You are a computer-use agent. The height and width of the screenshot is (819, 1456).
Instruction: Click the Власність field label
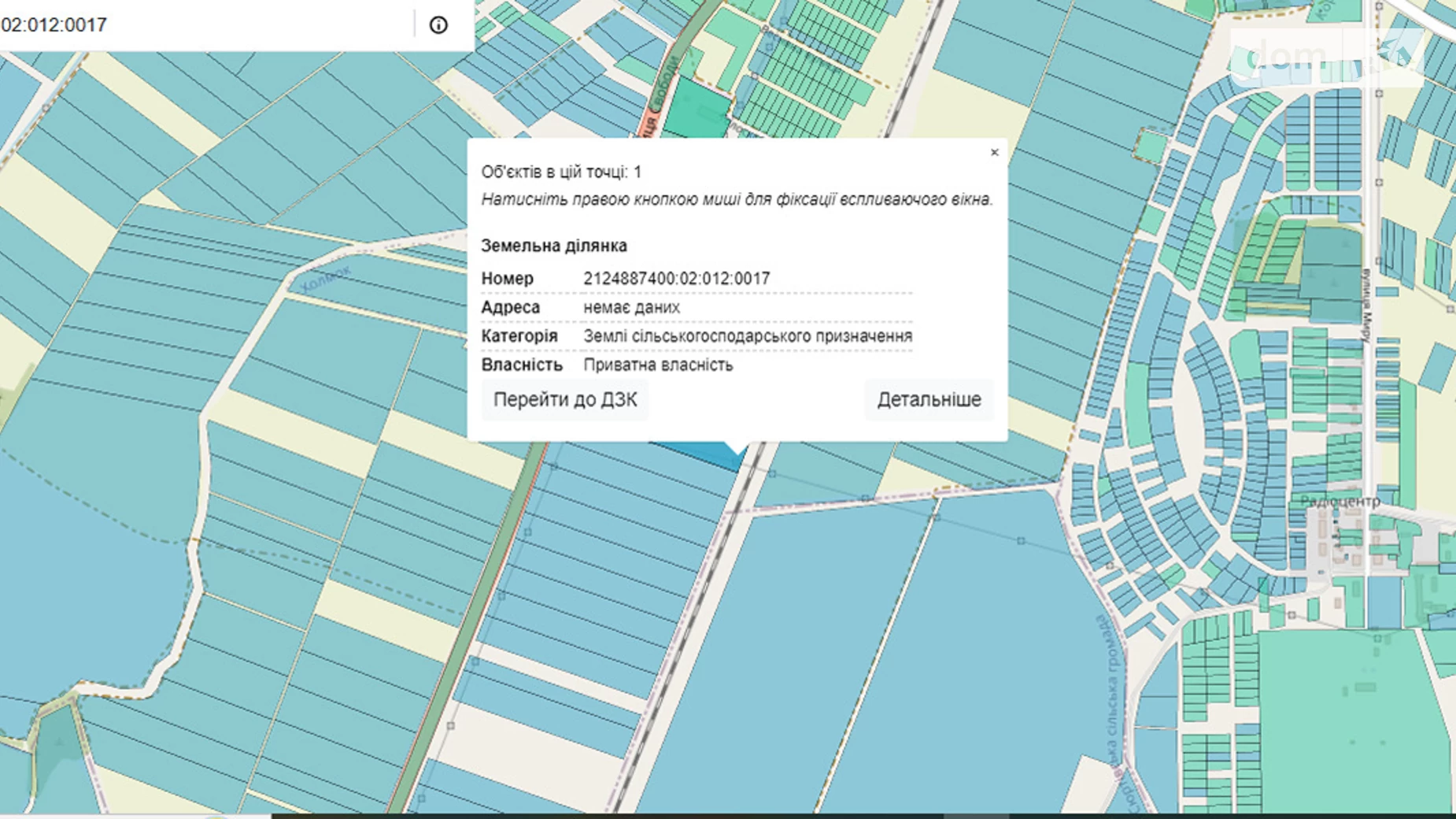[x=522, y=365]
